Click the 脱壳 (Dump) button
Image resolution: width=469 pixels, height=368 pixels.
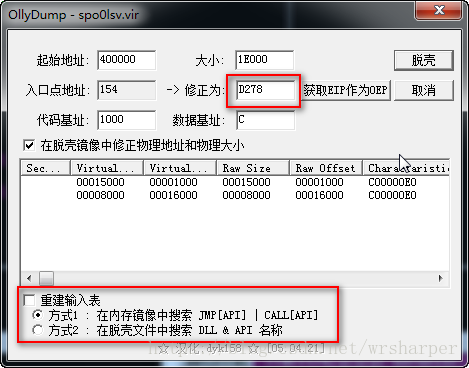click(424, 60)
